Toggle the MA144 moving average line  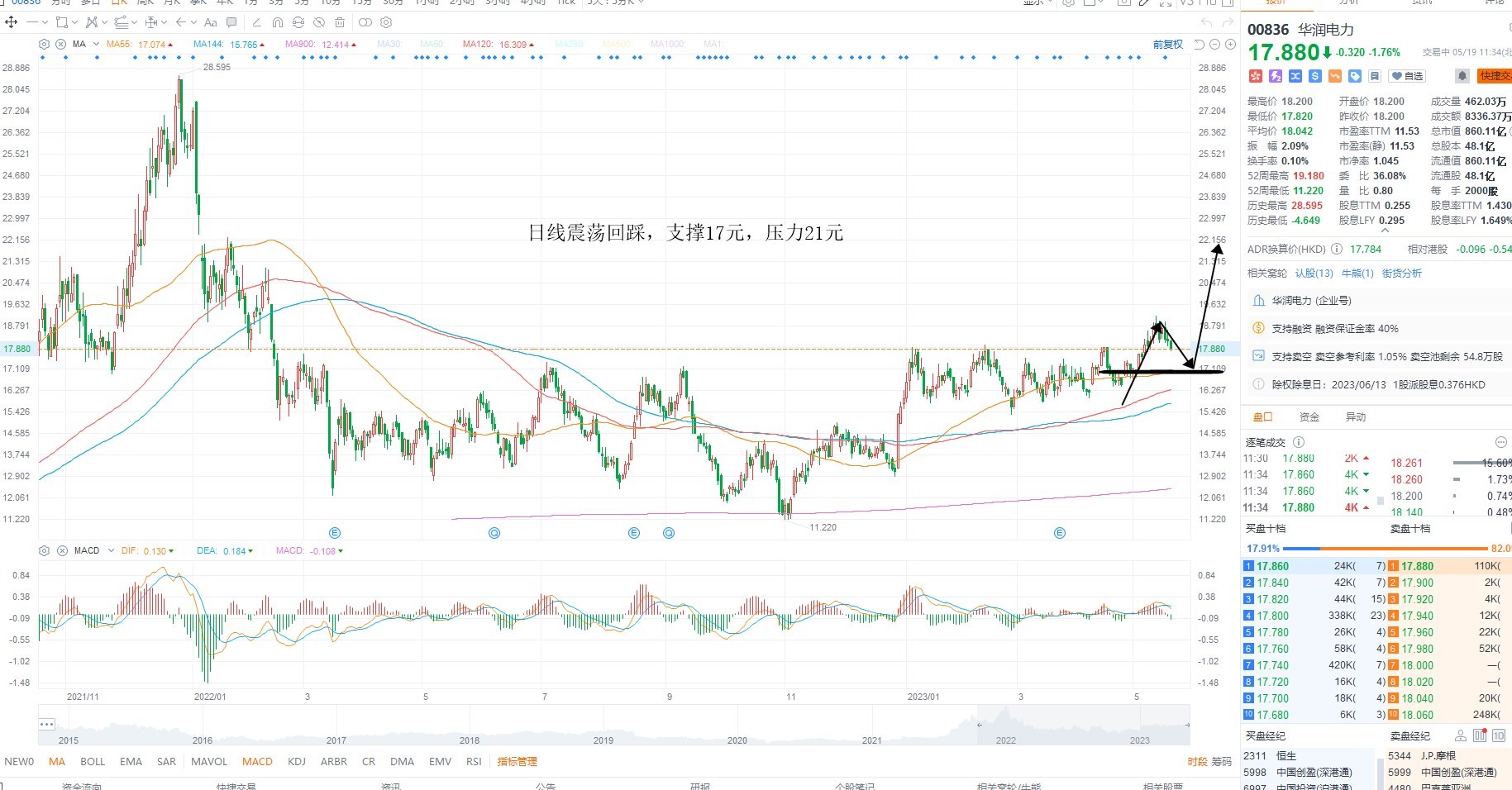pos(230,45)
